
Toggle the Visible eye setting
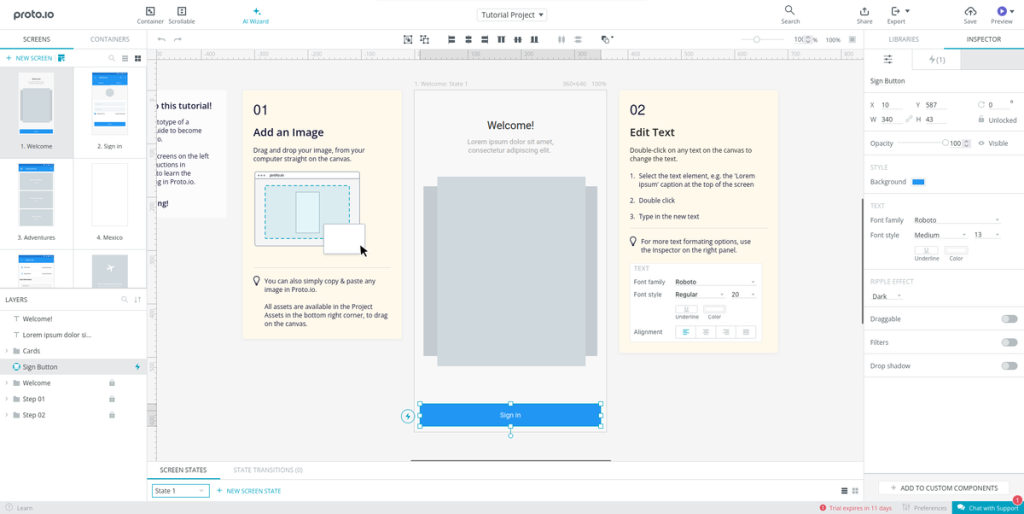pos(993,143)
